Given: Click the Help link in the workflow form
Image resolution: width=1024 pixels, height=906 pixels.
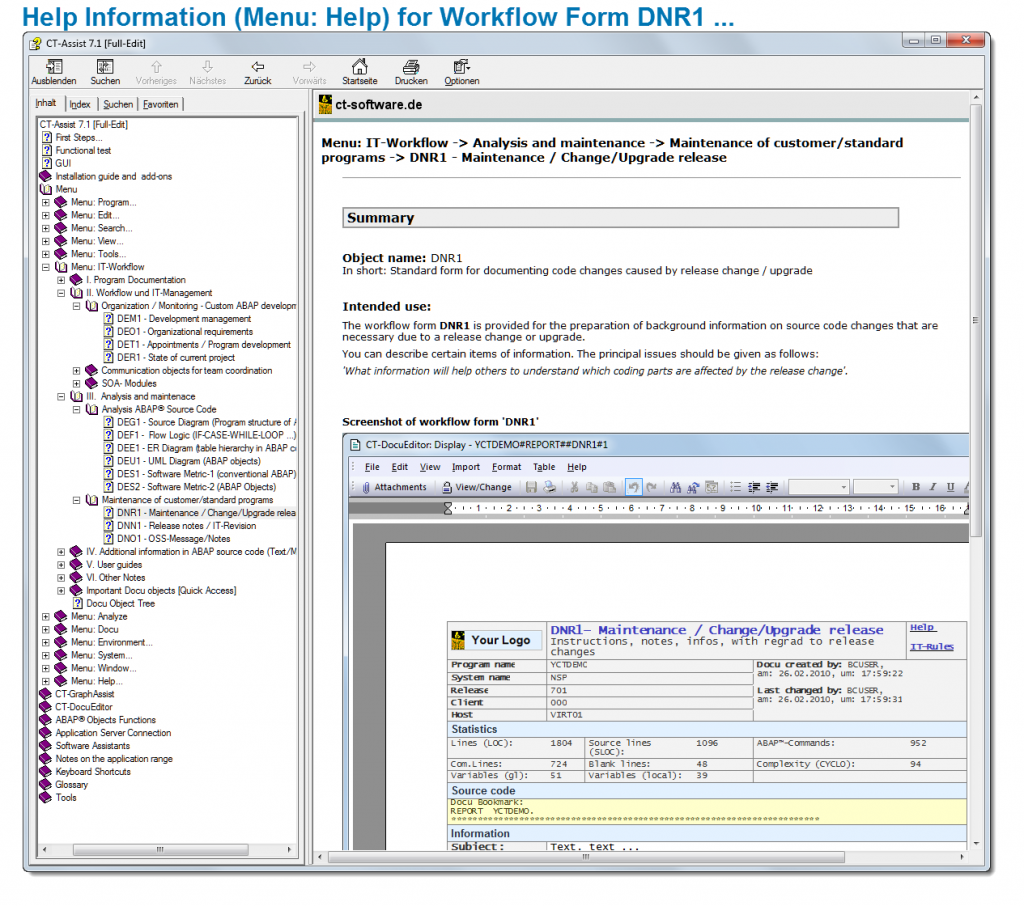Looking at the screenshot, I should pos(921,627).
